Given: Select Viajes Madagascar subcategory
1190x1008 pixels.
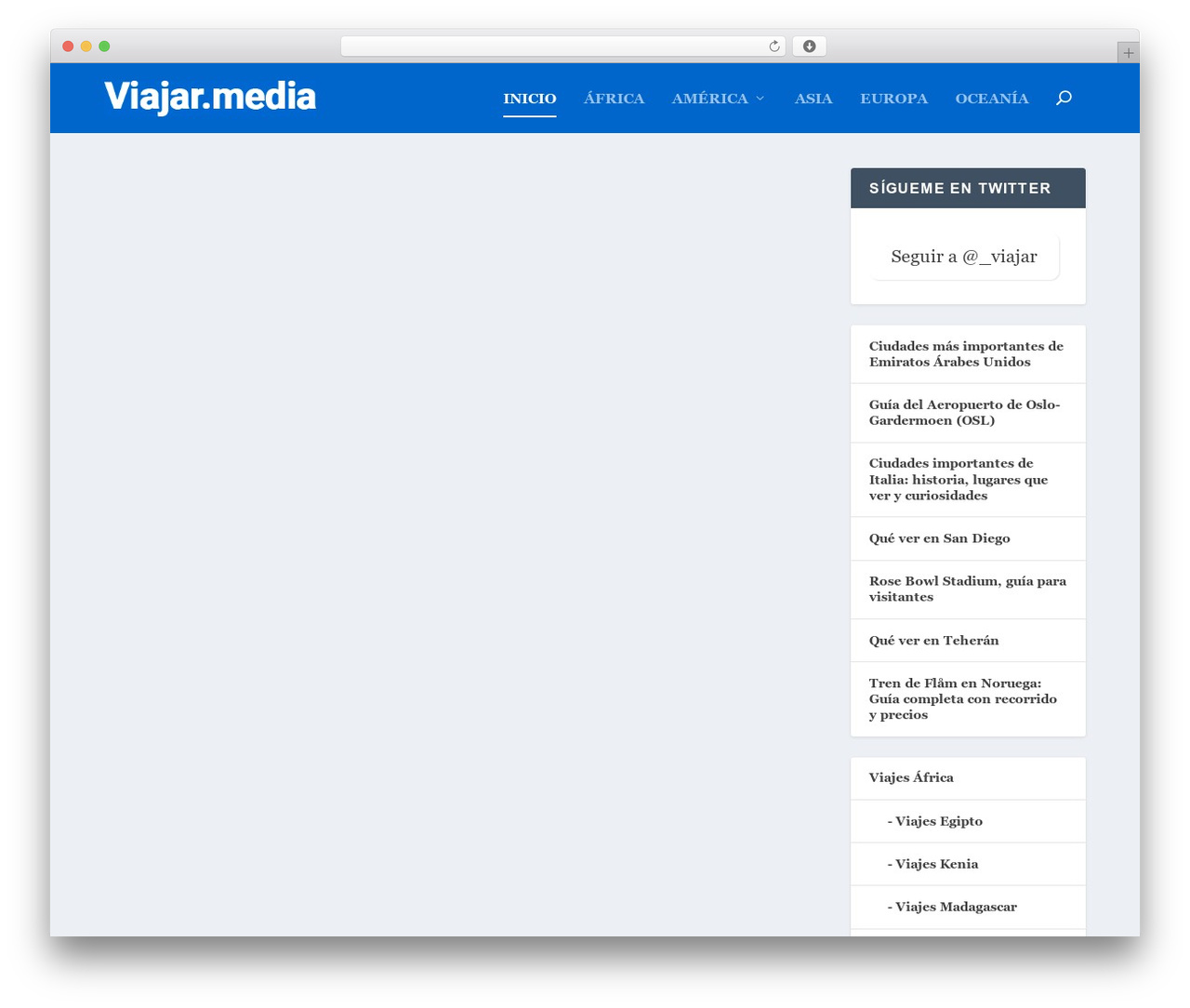Looking at the screenshot, I should [952, 907].
